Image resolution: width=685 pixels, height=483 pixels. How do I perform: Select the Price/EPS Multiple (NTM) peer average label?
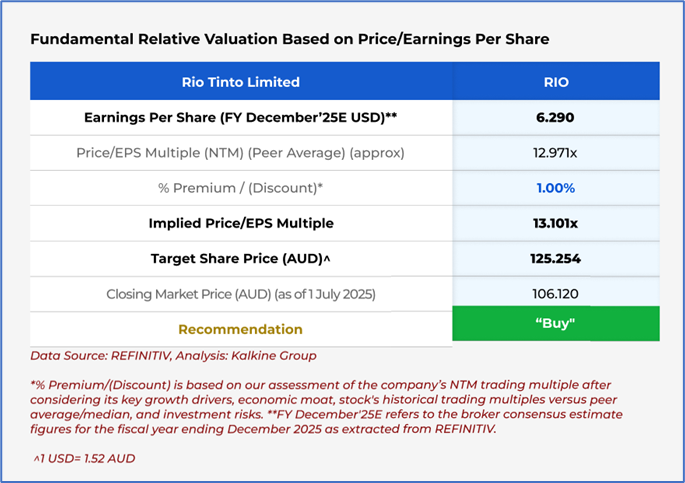click(x=241, y=153)
